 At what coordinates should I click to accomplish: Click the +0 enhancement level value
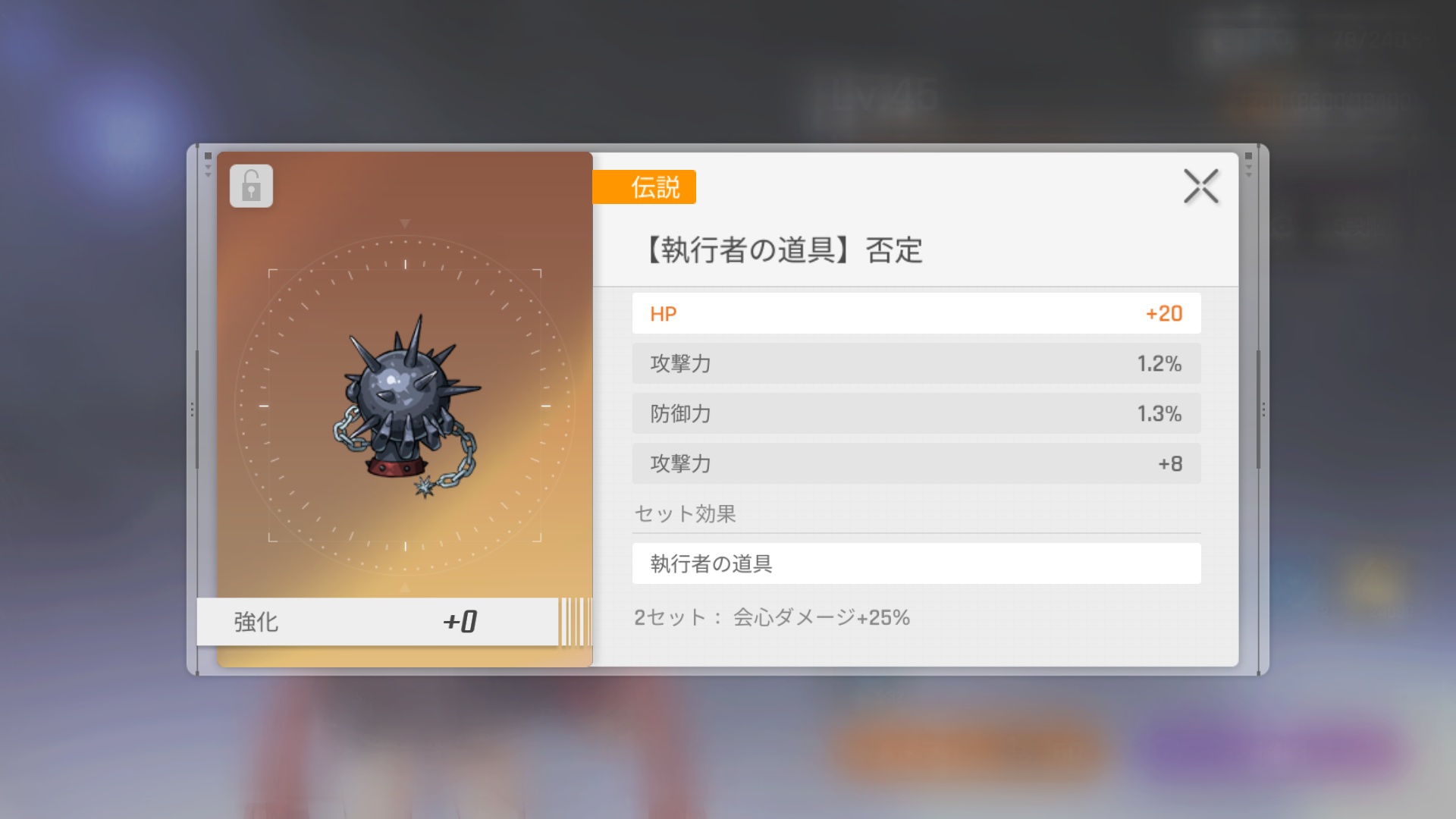(x=460, y=622)
